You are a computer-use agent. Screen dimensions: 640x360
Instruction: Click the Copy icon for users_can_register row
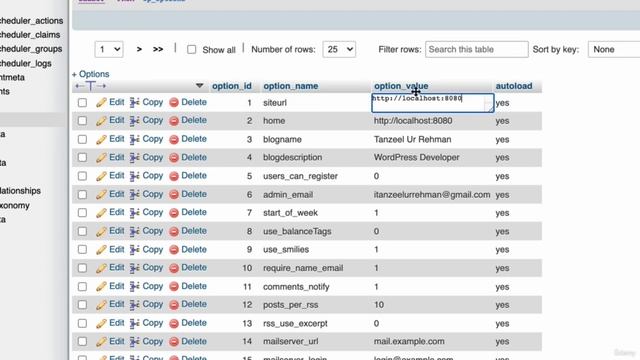[135, 176]
